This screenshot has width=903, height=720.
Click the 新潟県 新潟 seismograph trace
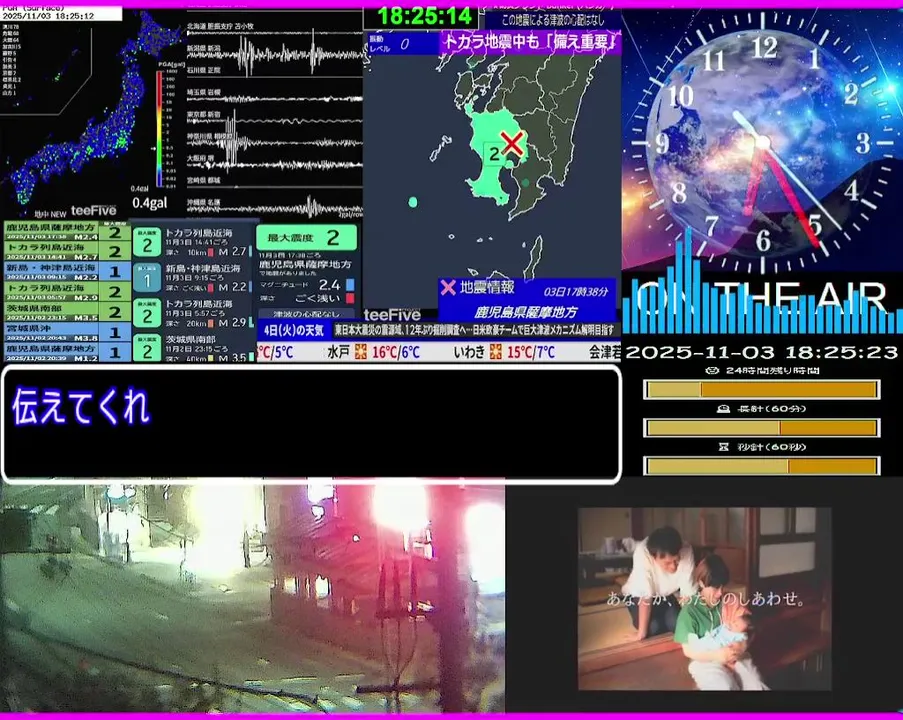pyautogui.click(x=275, y=55)
